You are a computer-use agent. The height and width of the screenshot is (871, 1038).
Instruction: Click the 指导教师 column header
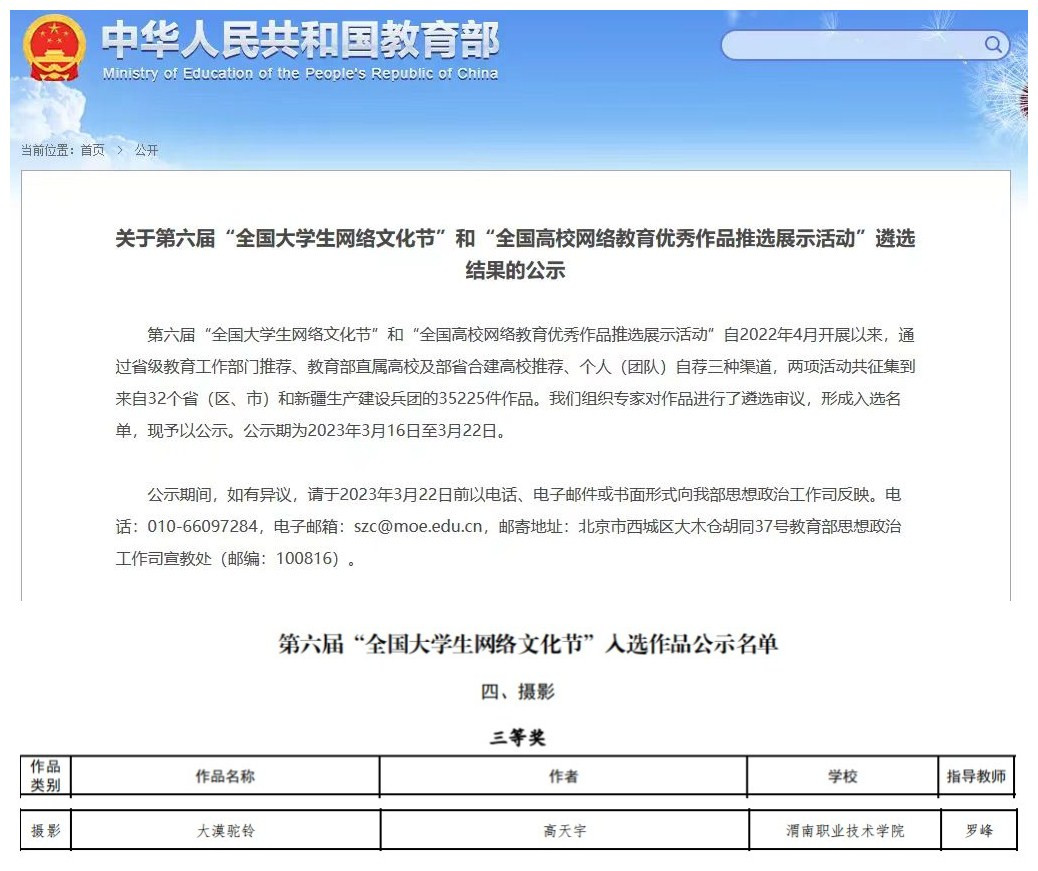[x=976, y=776]
